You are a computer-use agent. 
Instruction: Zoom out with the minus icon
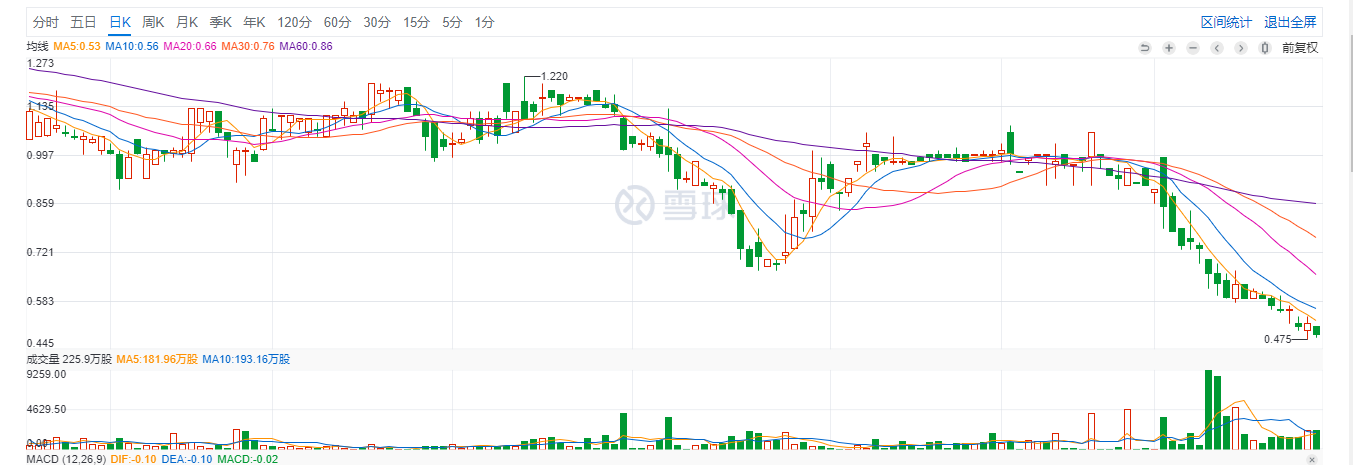(1193, 47)
